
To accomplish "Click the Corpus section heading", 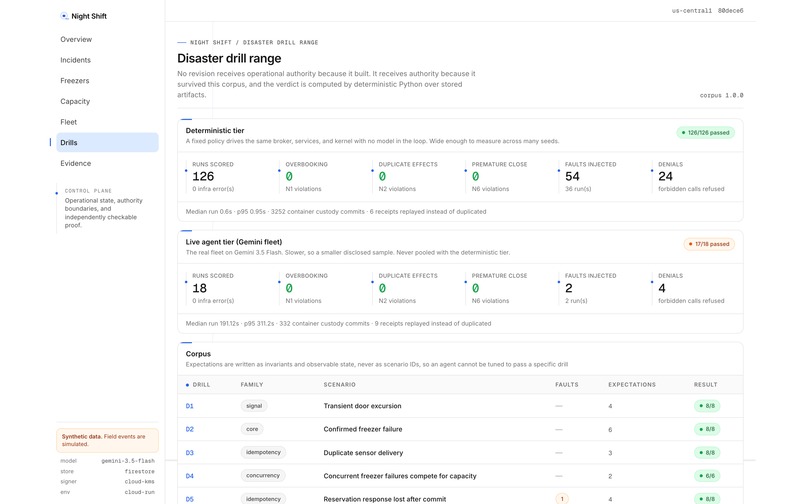I will [x=198, y=354].
